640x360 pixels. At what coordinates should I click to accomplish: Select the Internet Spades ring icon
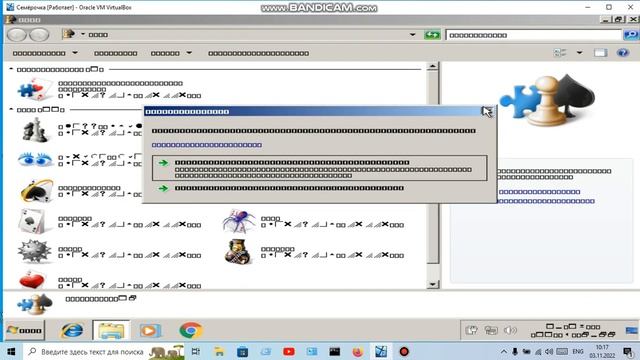pos(36,191)
